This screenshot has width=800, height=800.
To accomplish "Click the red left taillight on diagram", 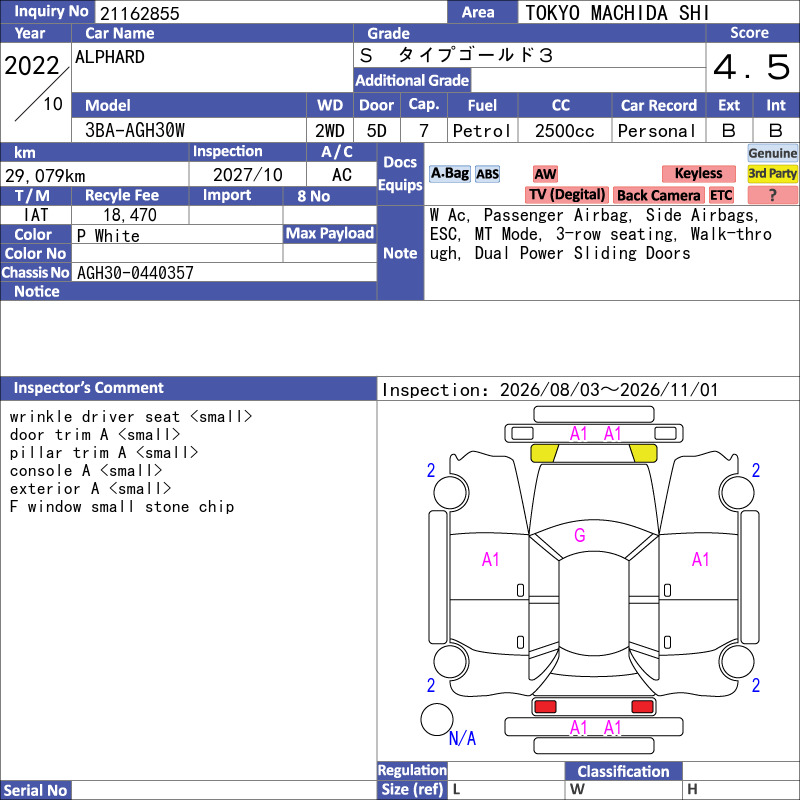I will 544,707.
